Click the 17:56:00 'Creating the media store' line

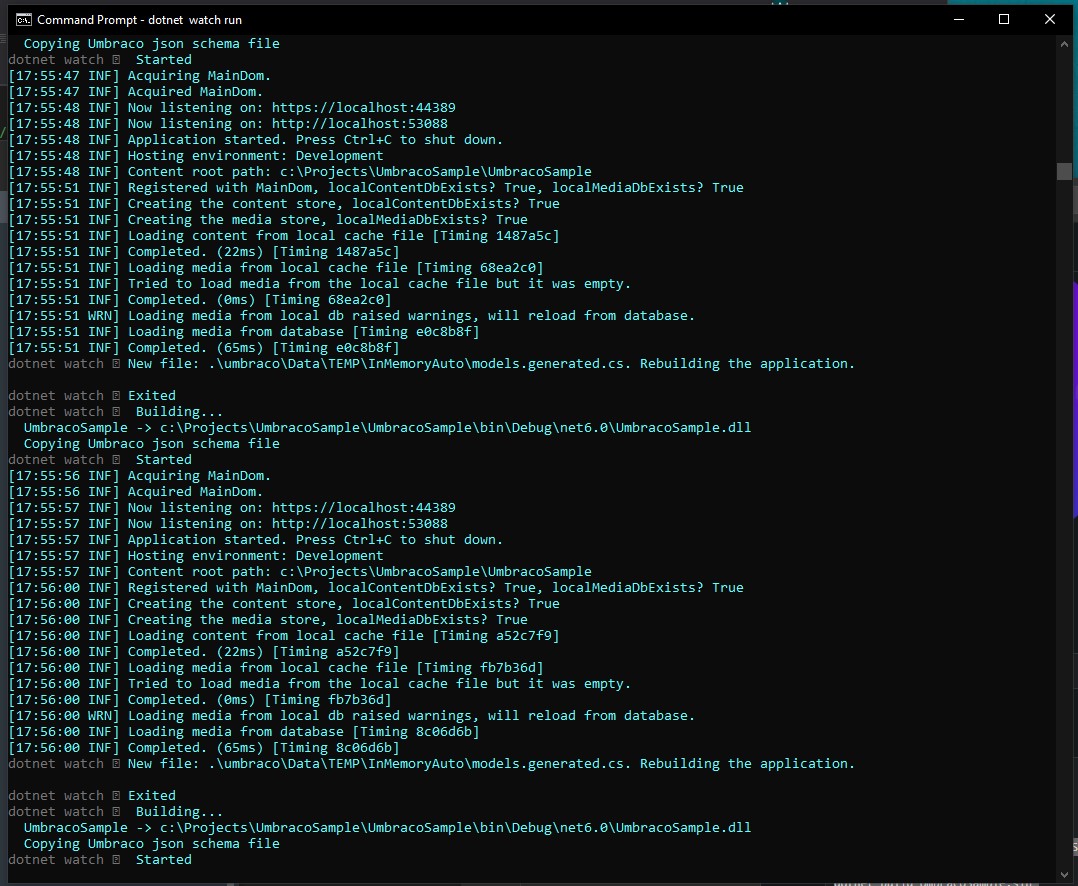(268, 619)
